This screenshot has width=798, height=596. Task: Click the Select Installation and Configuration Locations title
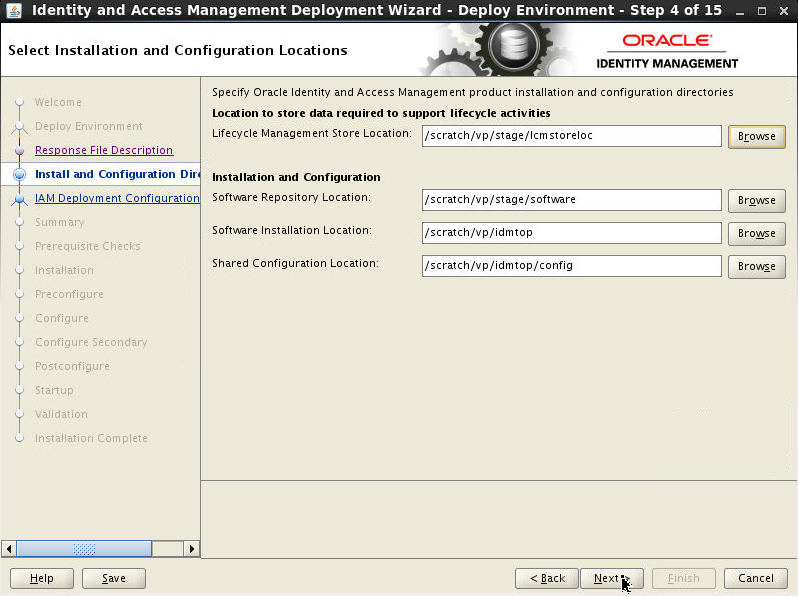click(178, 50)
